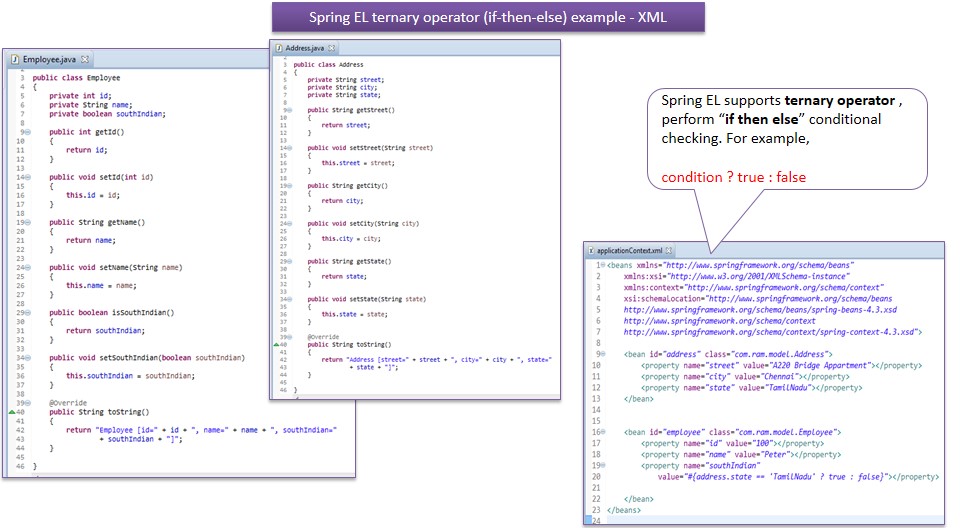The height and width of the screenshot is (528, 960).
Task: Collapse the setState(String state) method fold
Action: (x=290, y=299)
